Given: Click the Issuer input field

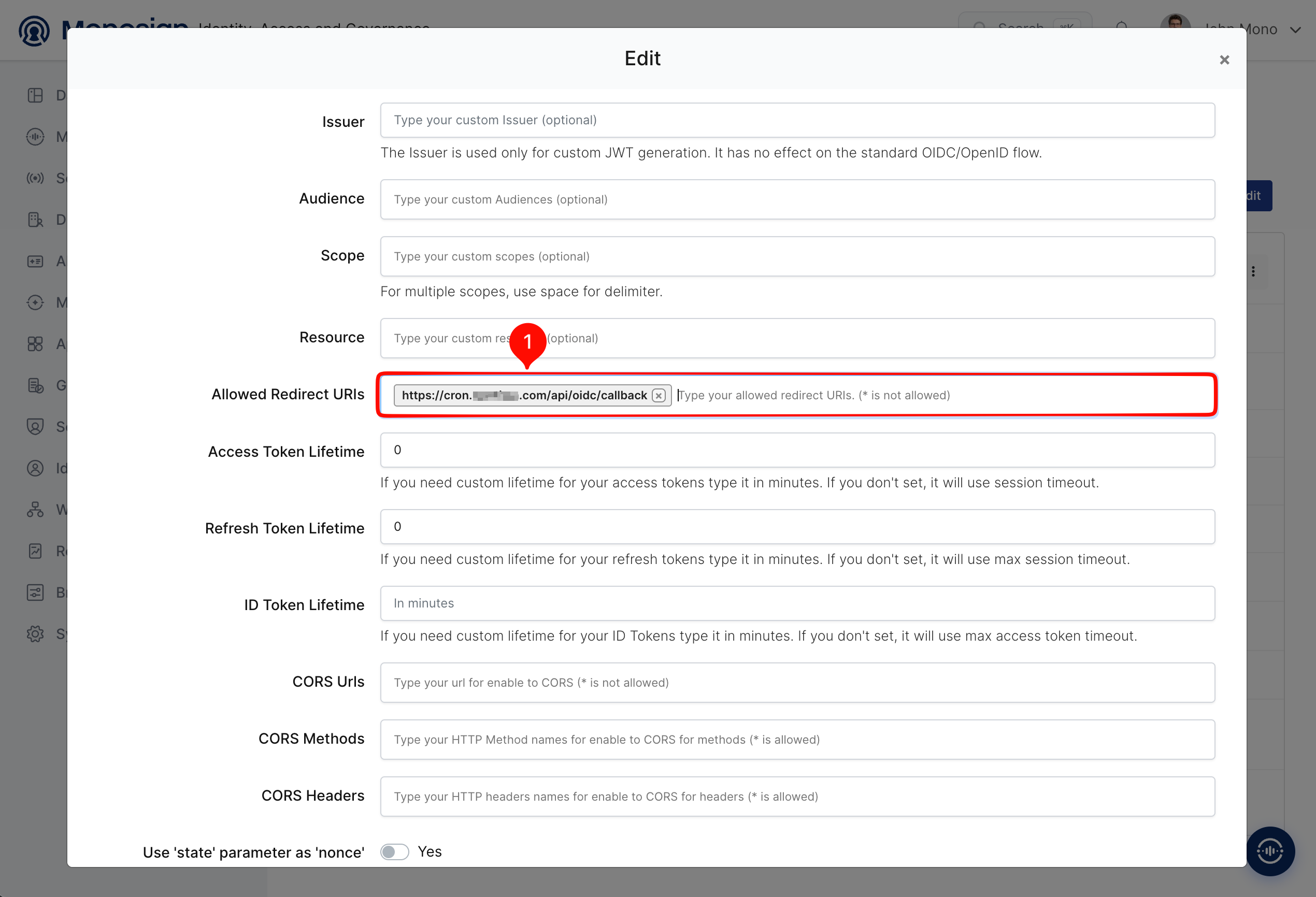Looking at the screenshot, I should (x=797, y=120).
